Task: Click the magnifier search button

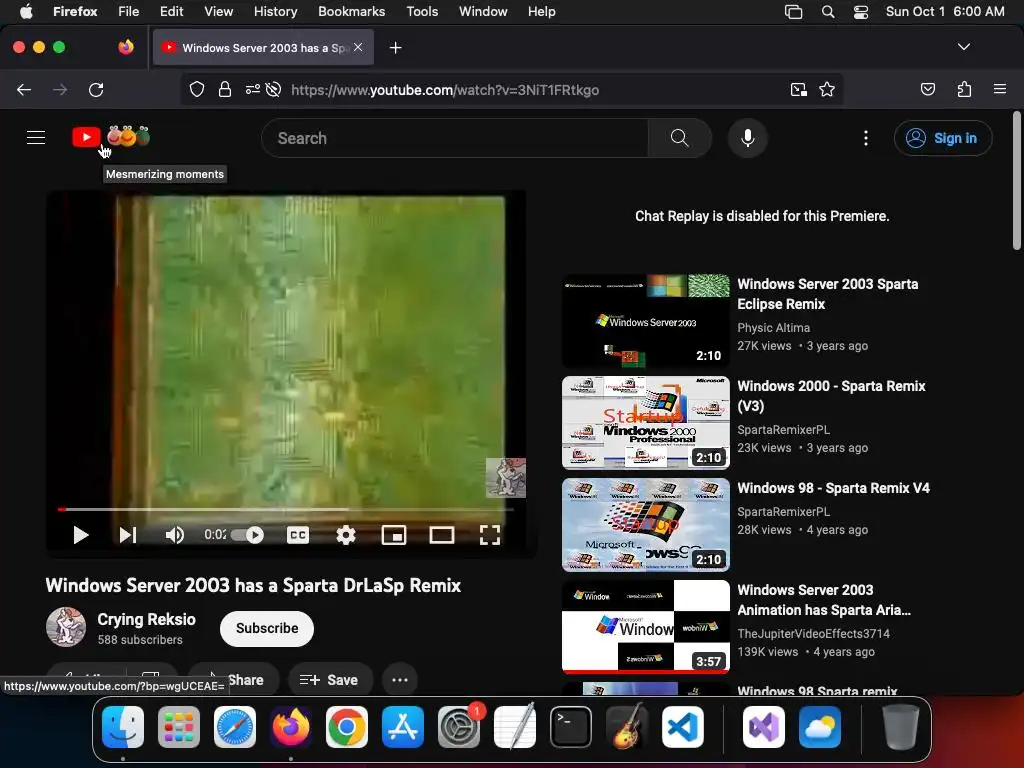Action: [x=679, y=138]
